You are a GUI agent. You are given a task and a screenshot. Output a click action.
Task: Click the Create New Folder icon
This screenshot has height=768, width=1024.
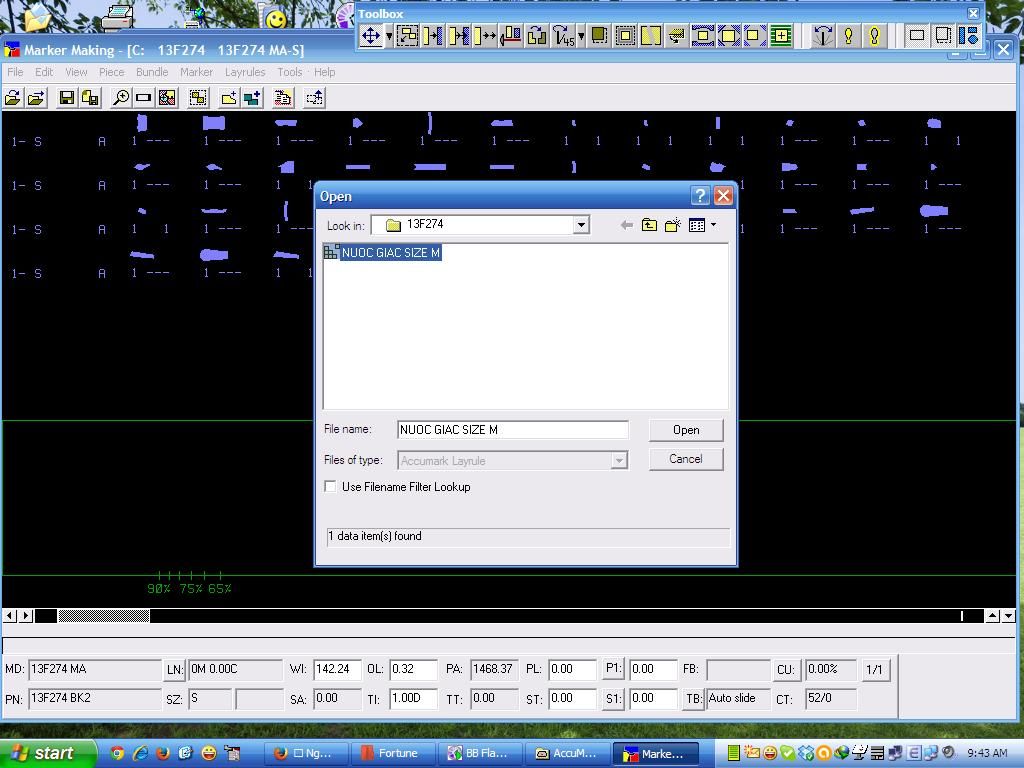point(673,225)
